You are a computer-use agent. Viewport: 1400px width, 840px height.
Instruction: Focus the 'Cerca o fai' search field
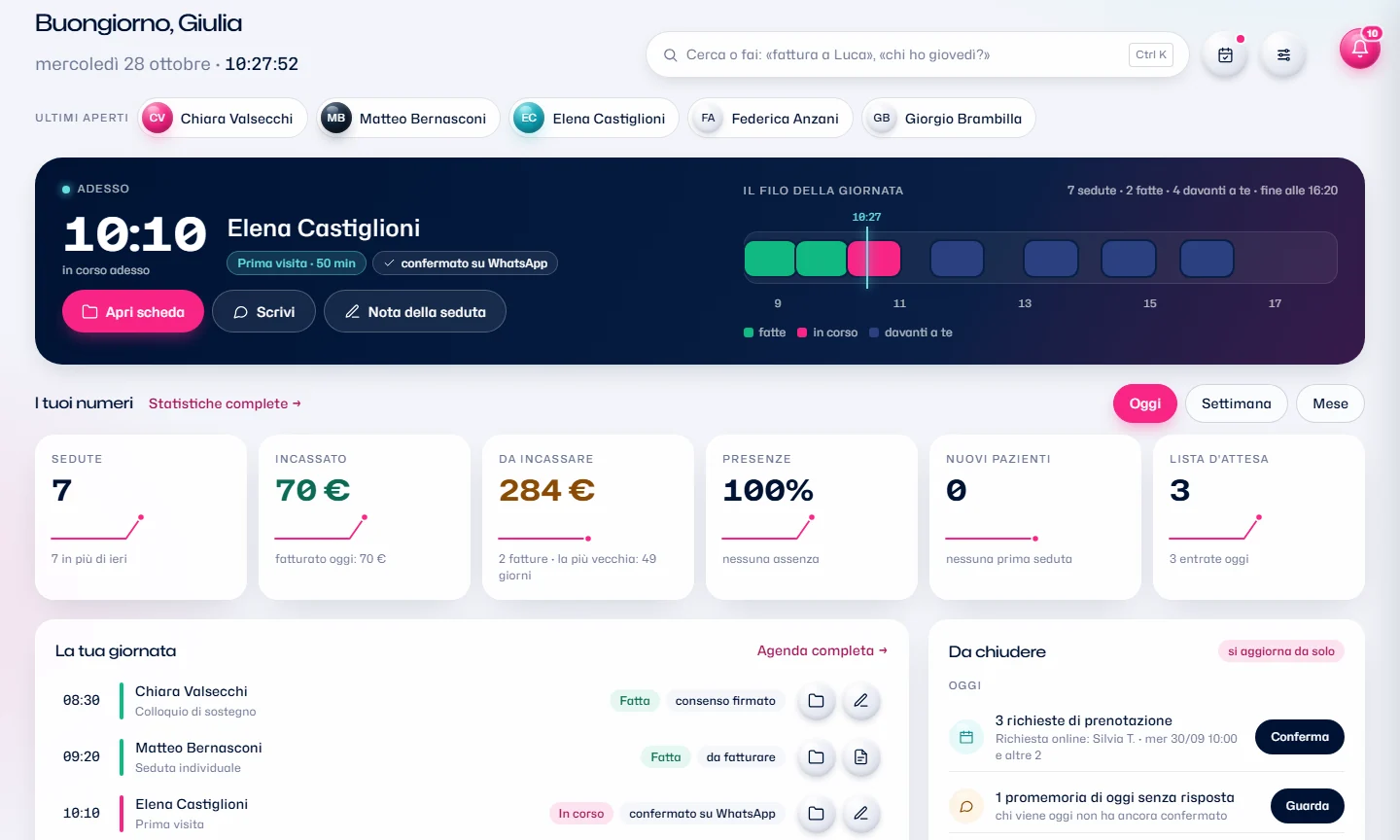(x=917, y=55)
